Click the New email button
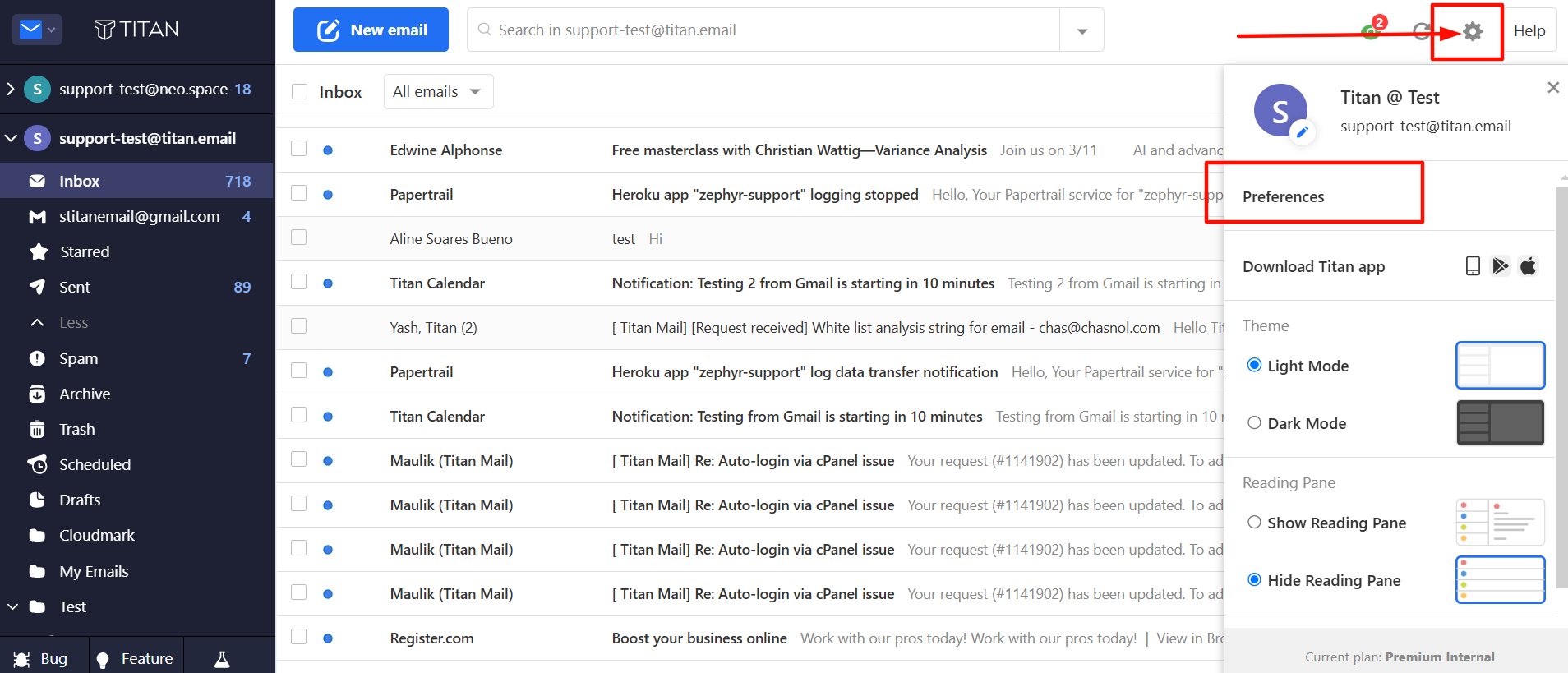 click(371, 30)
